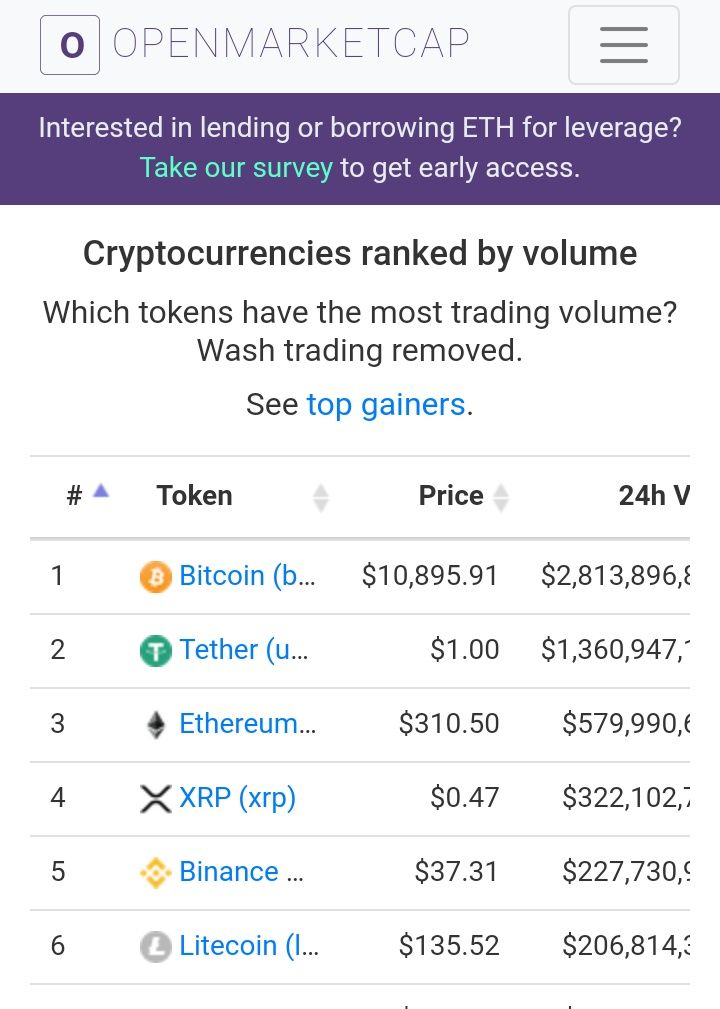
Task: Sort by 24h Volume column header
Action: 654,496
